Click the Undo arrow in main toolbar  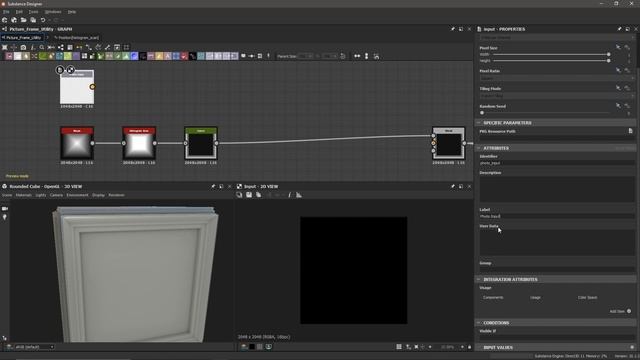43,20
